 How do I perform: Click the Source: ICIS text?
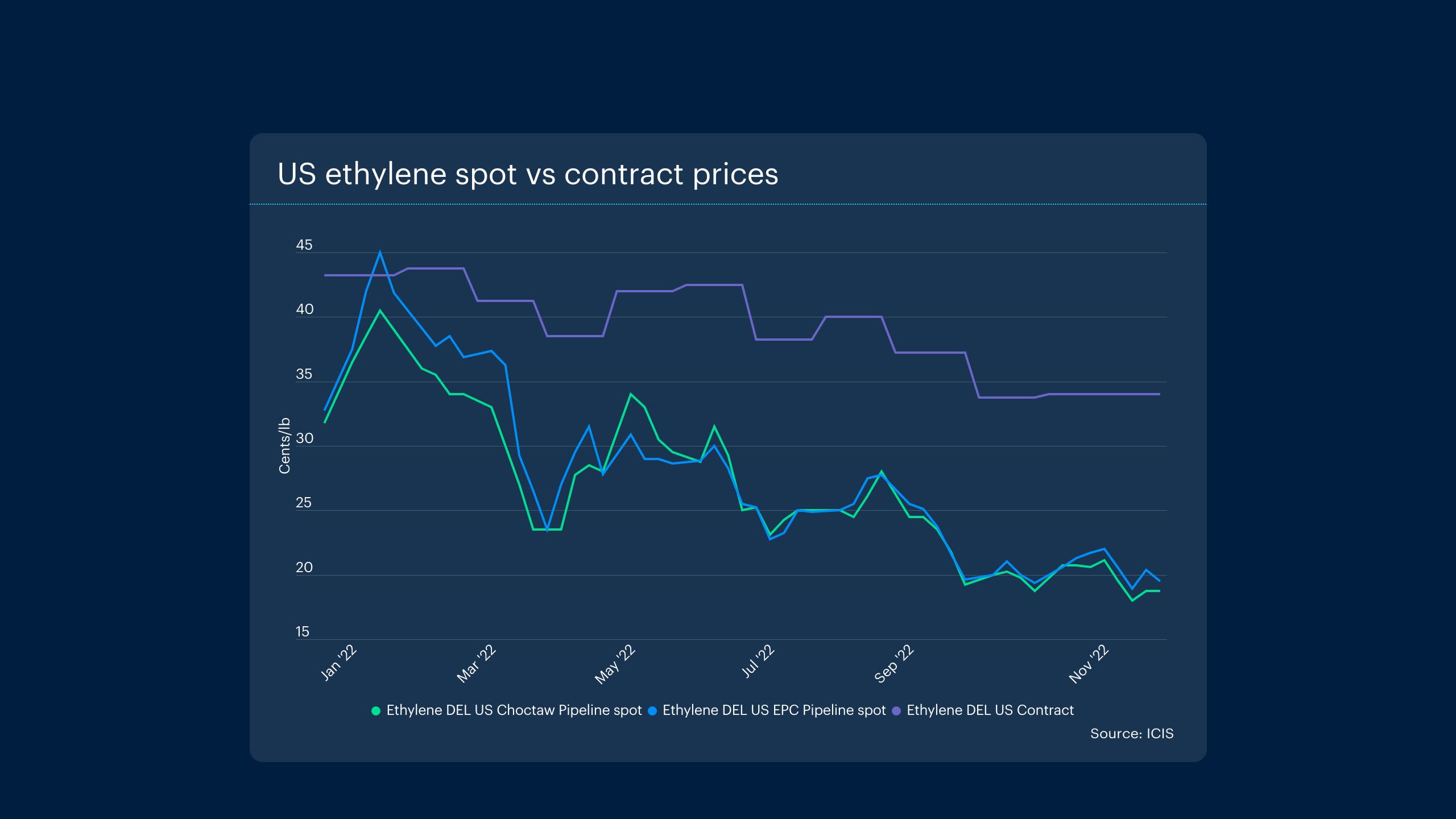[1131, 734]
